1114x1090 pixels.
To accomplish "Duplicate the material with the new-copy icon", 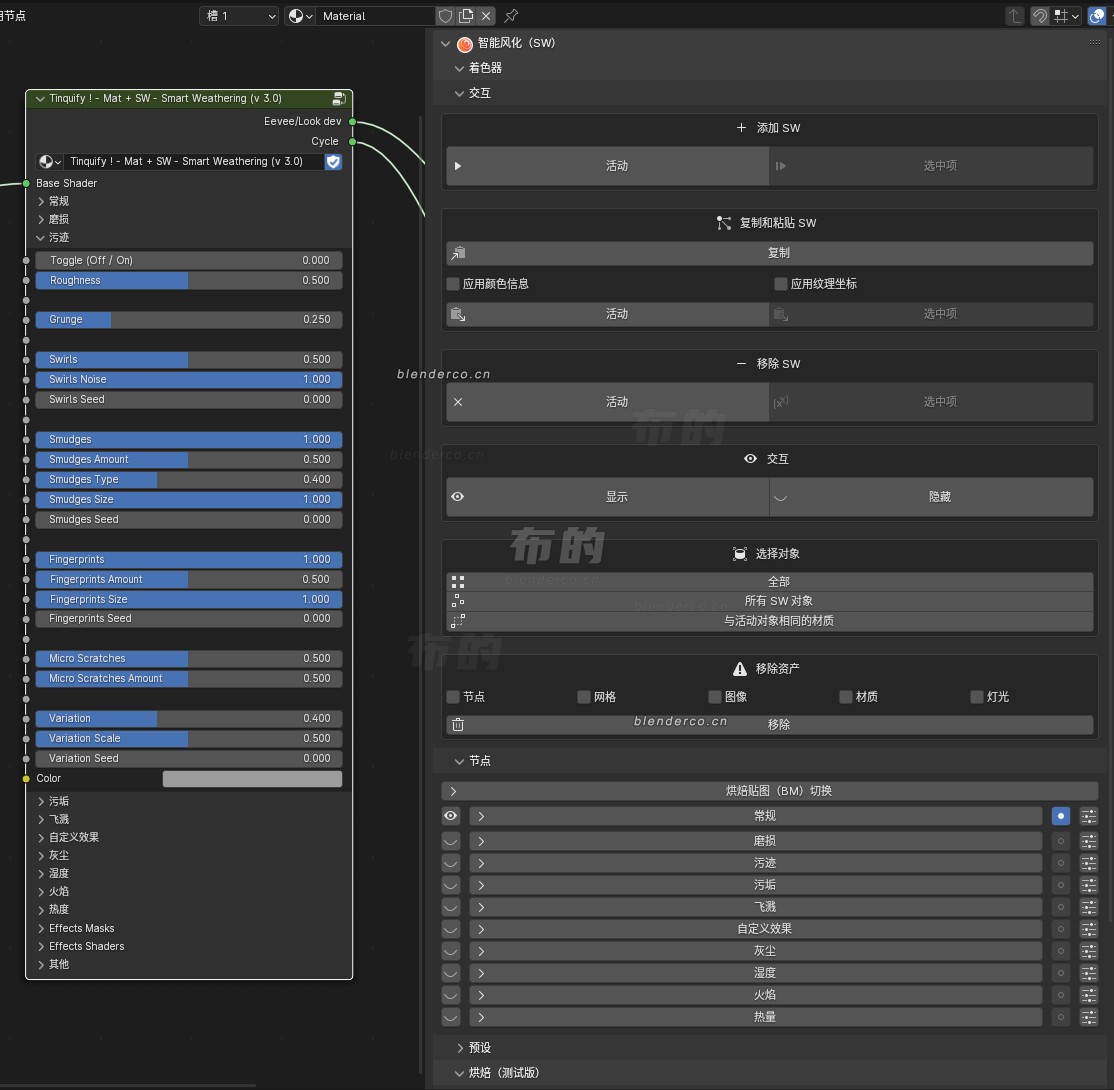I will pos(466,16).
